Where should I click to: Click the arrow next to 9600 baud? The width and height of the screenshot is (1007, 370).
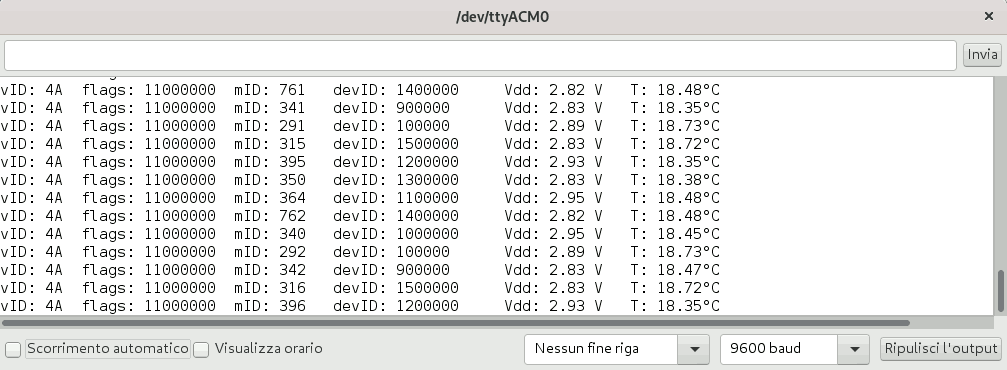coord(854,349)
